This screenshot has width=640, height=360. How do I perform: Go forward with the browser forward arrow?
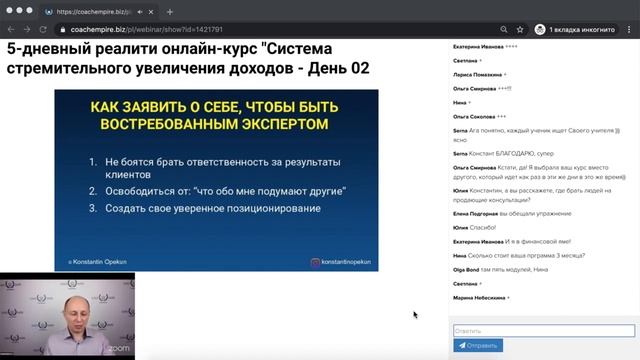[x=27, y=29]
